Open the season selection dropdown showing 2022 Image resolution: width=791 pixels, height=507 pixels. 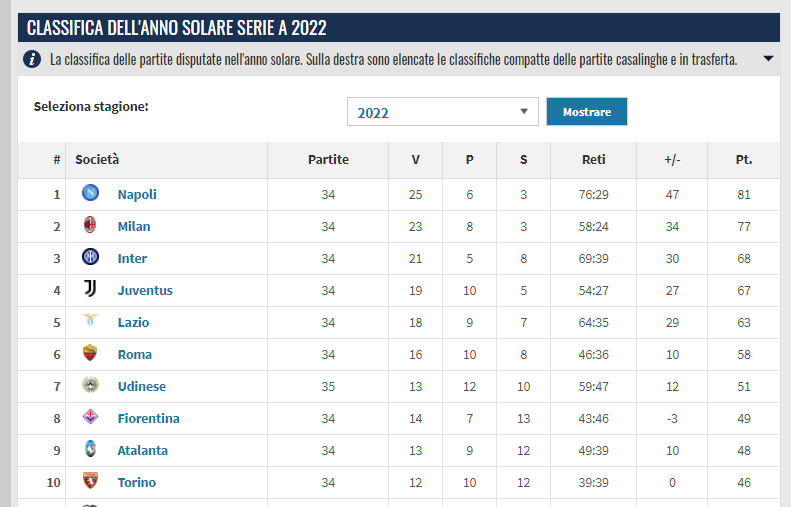click(x=442, y=112)
